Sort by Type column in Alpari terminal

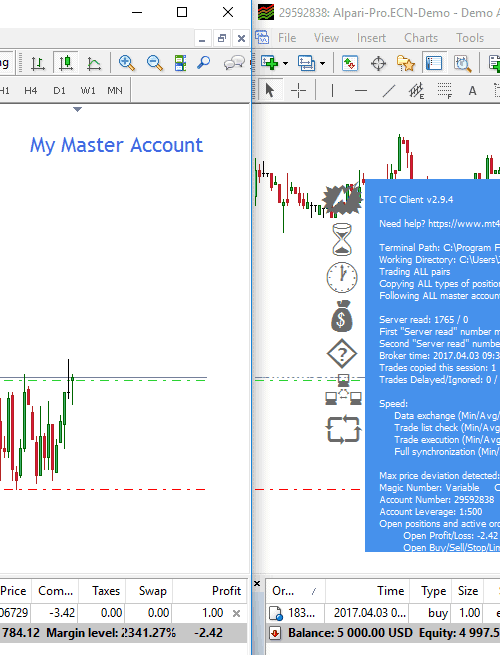coord(433,591)
